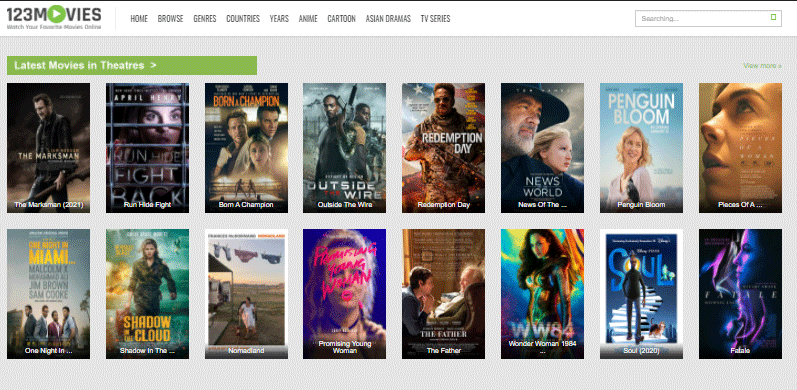797x390 pixels.
Task: Select the Nomadland movie thumbnail
Action: (246, 294)
